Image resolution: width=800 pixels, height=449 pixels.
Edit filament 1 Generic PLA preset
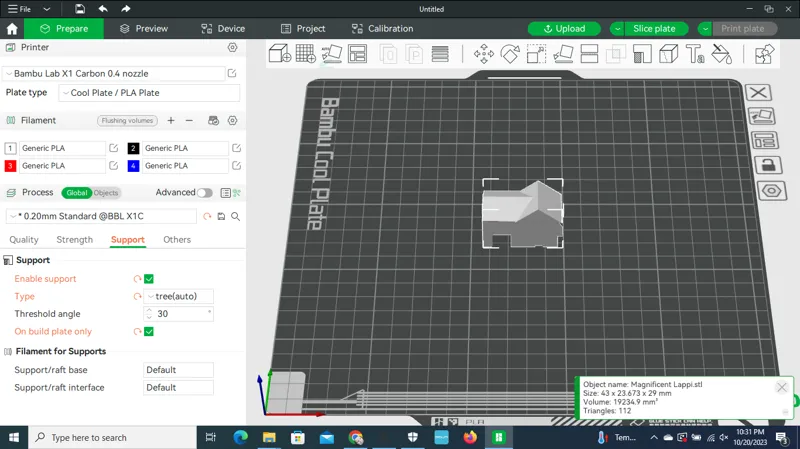point(114,148)
